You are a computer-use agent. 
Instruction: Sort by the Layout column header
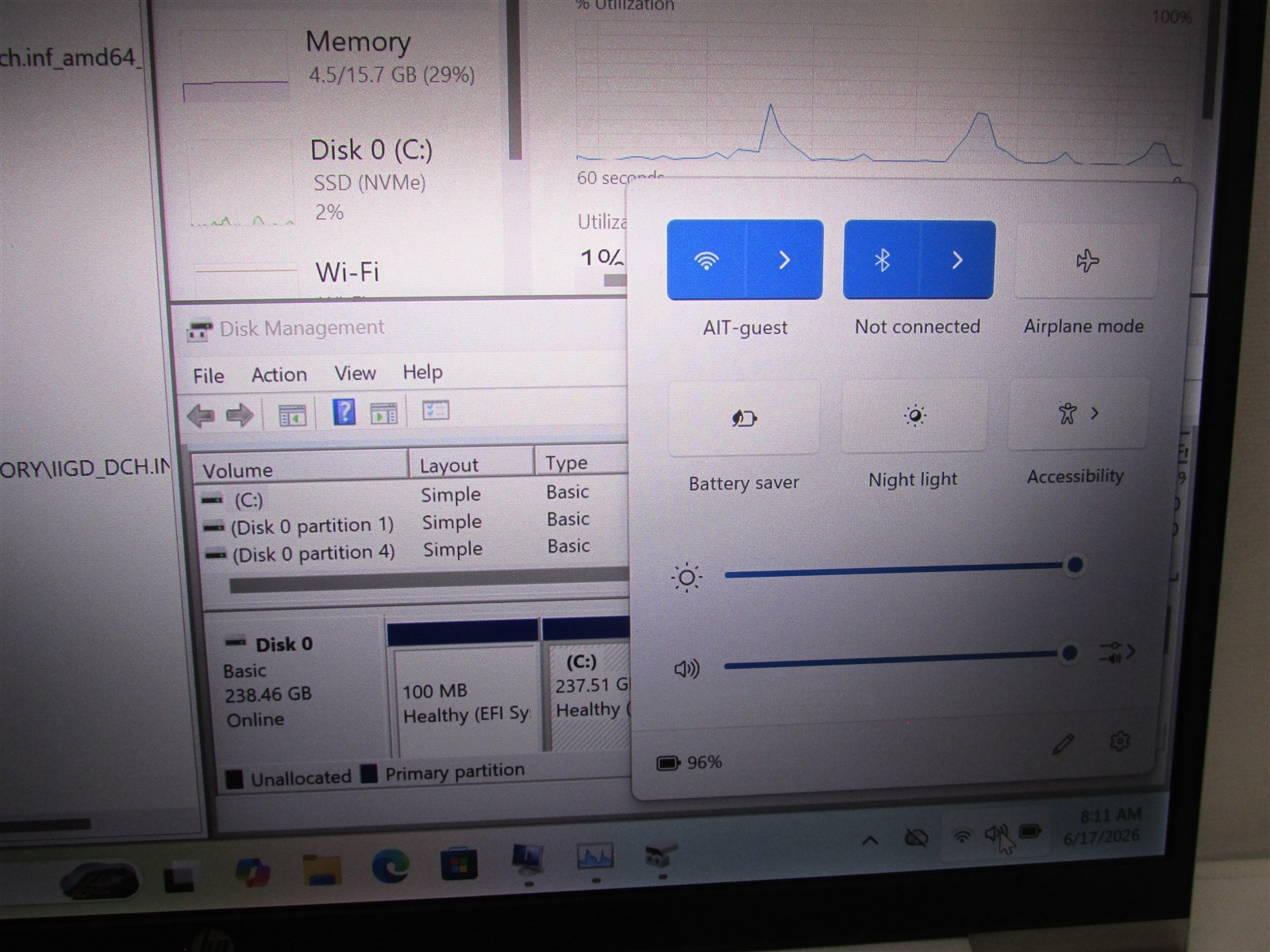click(471, 465)
